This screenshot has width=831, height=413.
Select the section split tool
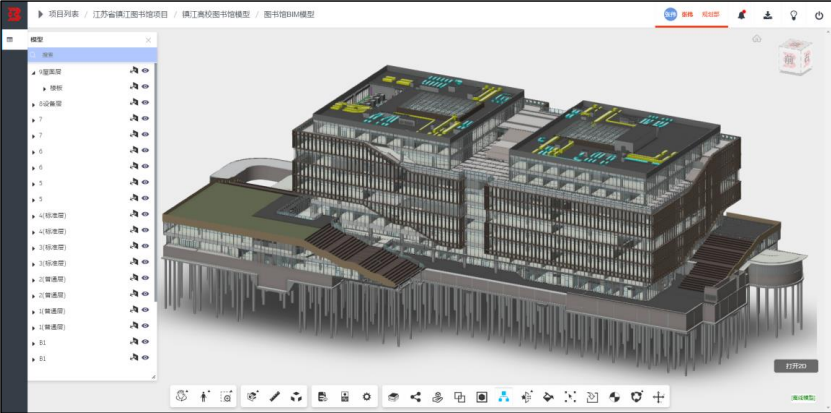point(526,397)
